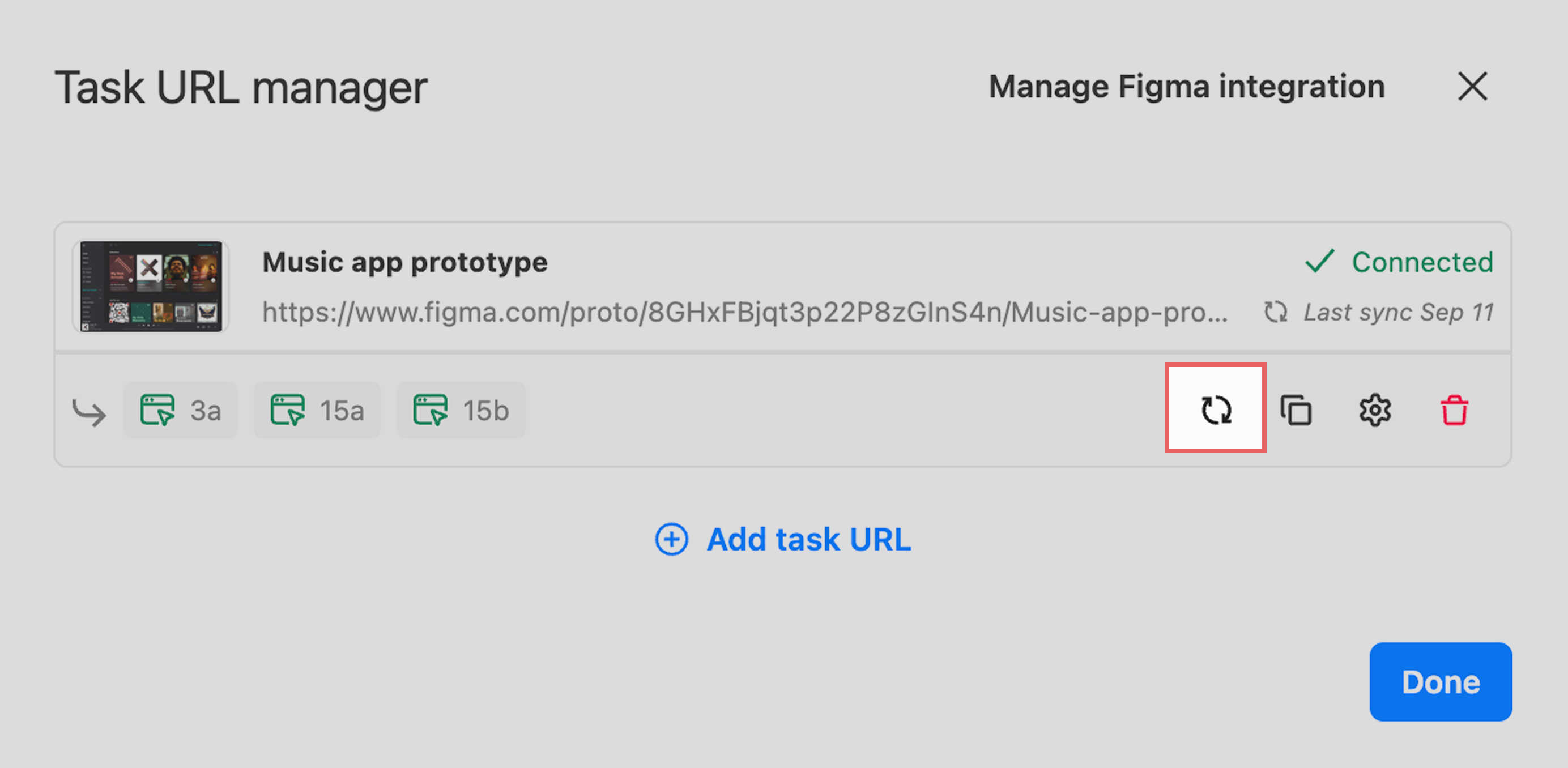This screenshot has width=1568, height=768.
Task: Select the 3a task chip
Action: (181, 410)
